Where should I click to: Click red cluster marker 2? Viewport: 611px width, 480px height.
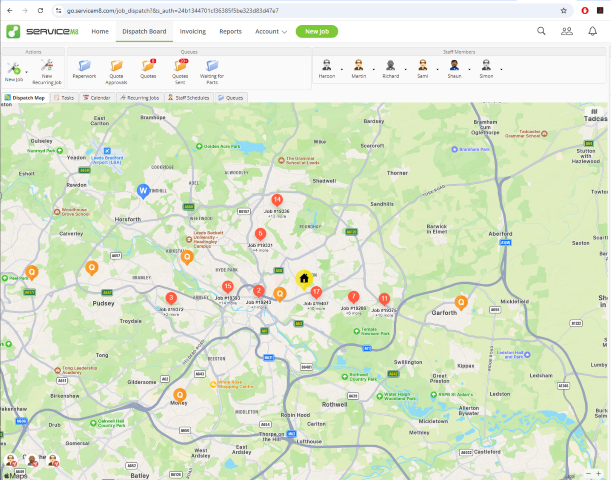(x=258, y=291)
